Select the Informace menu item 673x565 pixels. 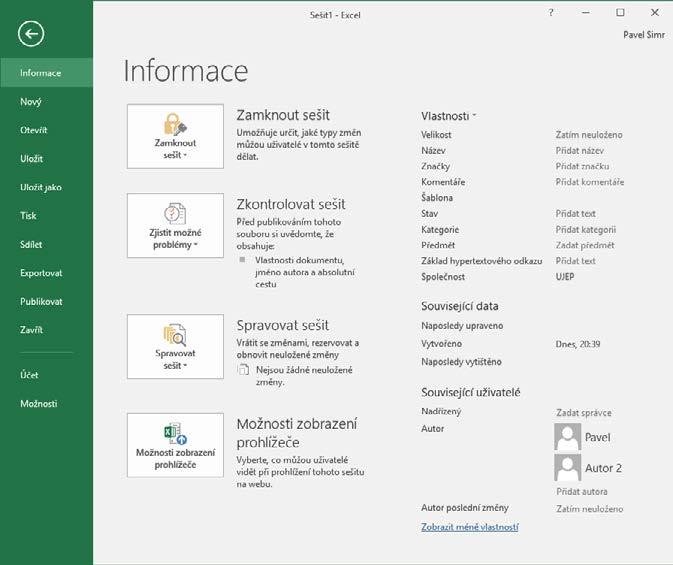46,73
